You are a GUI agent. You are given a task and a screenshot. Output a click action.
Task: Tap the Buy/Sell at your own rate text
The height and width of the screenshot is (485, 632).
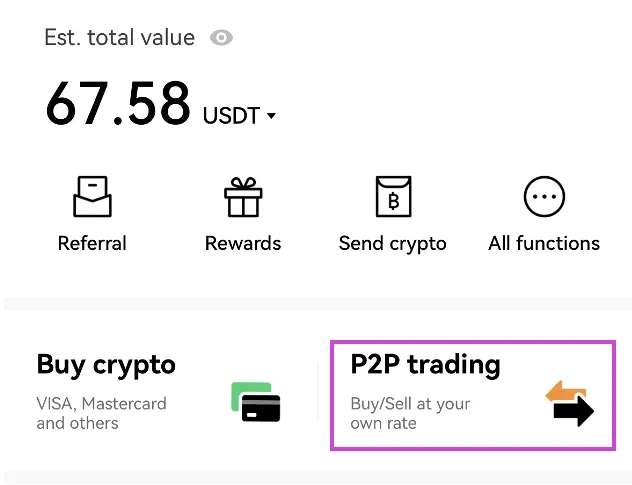(x=410, y=414)
